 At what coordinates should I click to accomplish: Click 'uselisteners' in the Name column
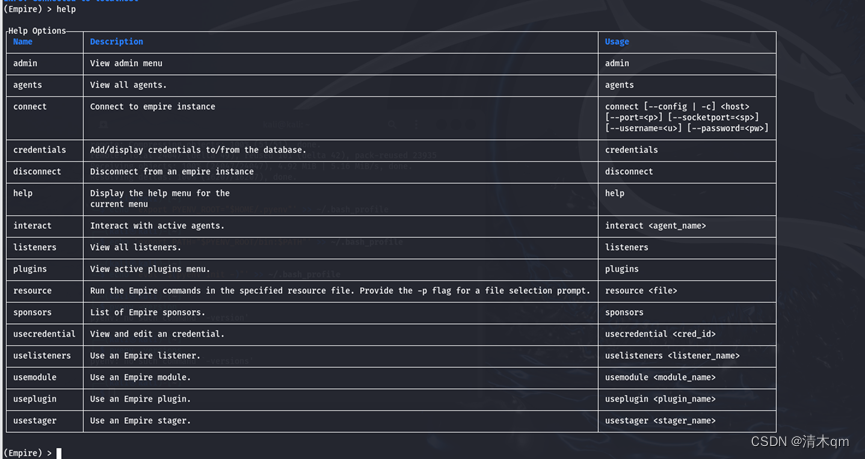point(42,356)
